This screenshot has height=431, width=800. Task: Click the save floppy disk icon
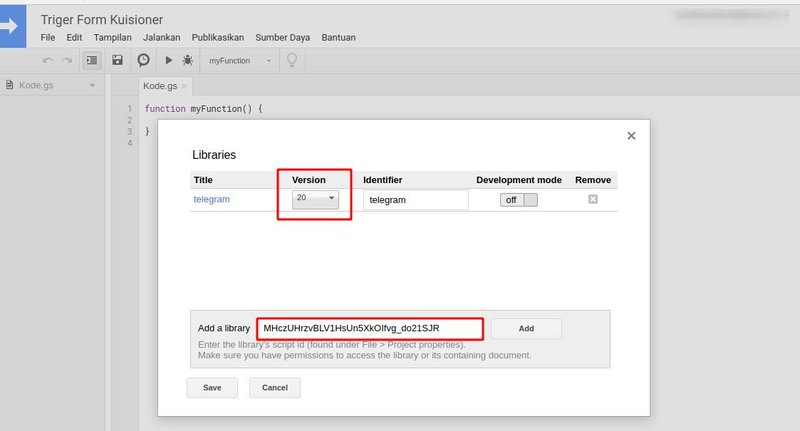[118, 61]
